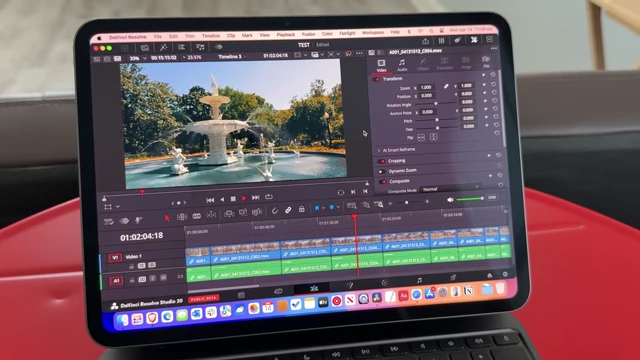Screen dimensions: 640x360
Task: Click the blue Marker icon
Action: (331, 207)
